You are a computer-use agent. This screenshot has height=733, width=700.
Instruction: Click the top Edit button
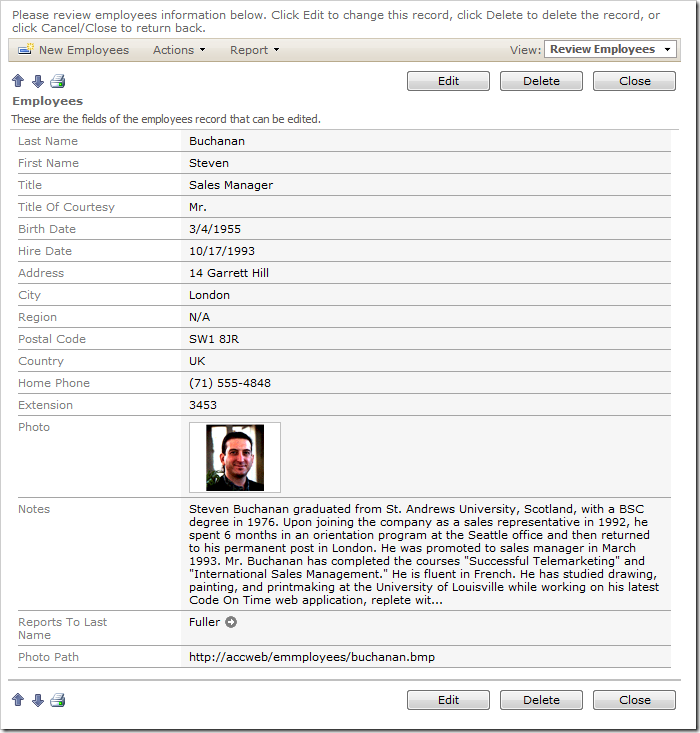pos(448,81)
